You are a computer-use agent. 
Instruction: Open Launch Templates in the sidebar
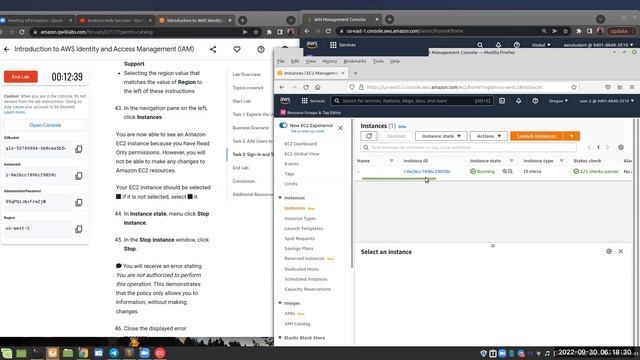pyautogui.click(x=304, y=229)
